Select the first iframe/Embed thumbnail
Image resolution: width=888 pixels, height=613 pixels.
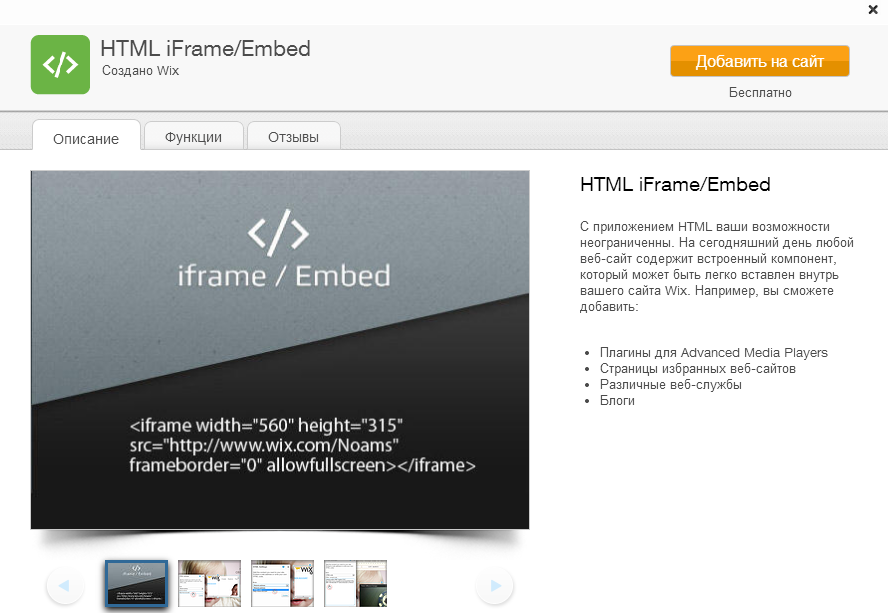pos(136,584)
